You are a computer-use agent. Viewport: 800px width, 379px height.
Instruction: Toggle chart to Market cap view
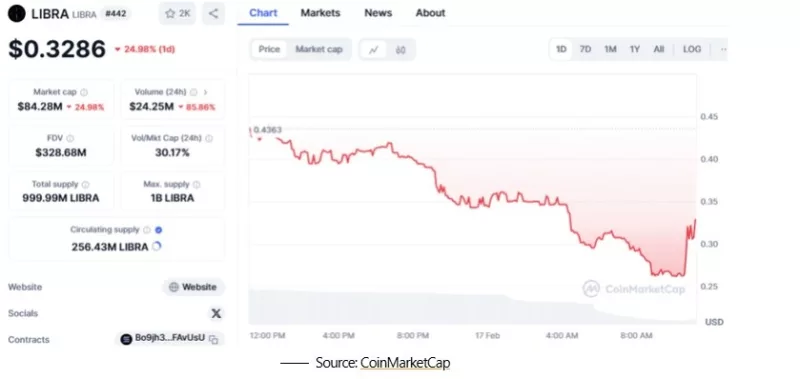pos(319,49)
